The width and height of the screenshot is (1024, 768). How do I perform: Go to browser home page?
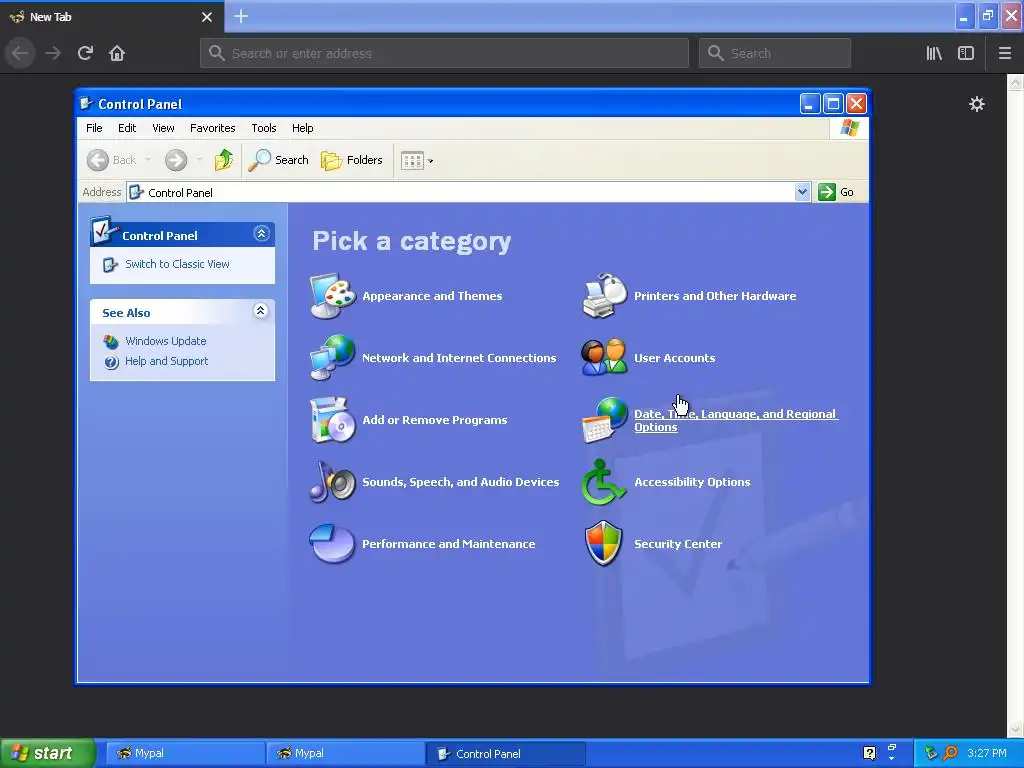(x=117, y=53)
